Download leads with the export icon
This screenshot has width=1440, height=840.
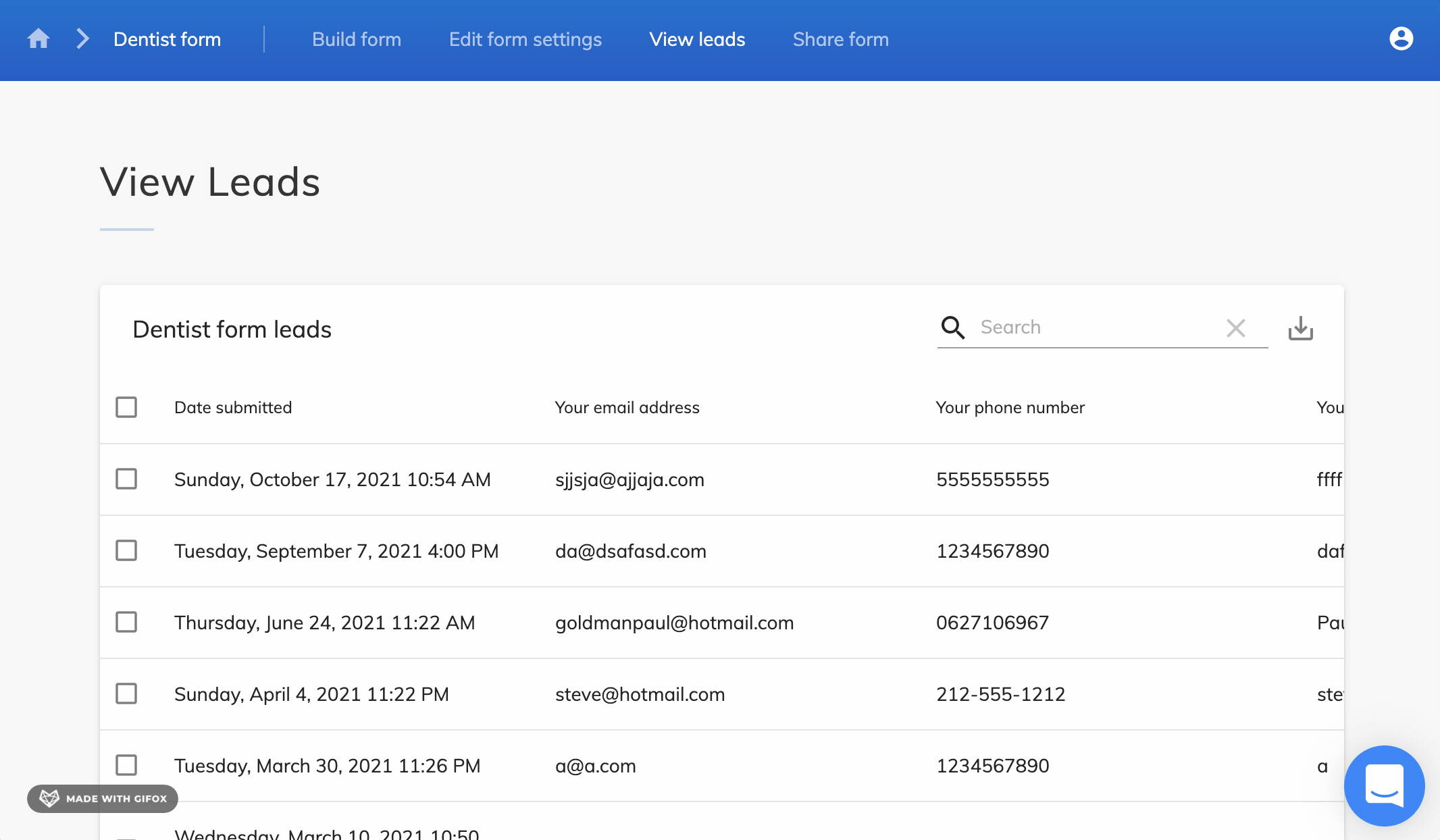point(1300,328)
